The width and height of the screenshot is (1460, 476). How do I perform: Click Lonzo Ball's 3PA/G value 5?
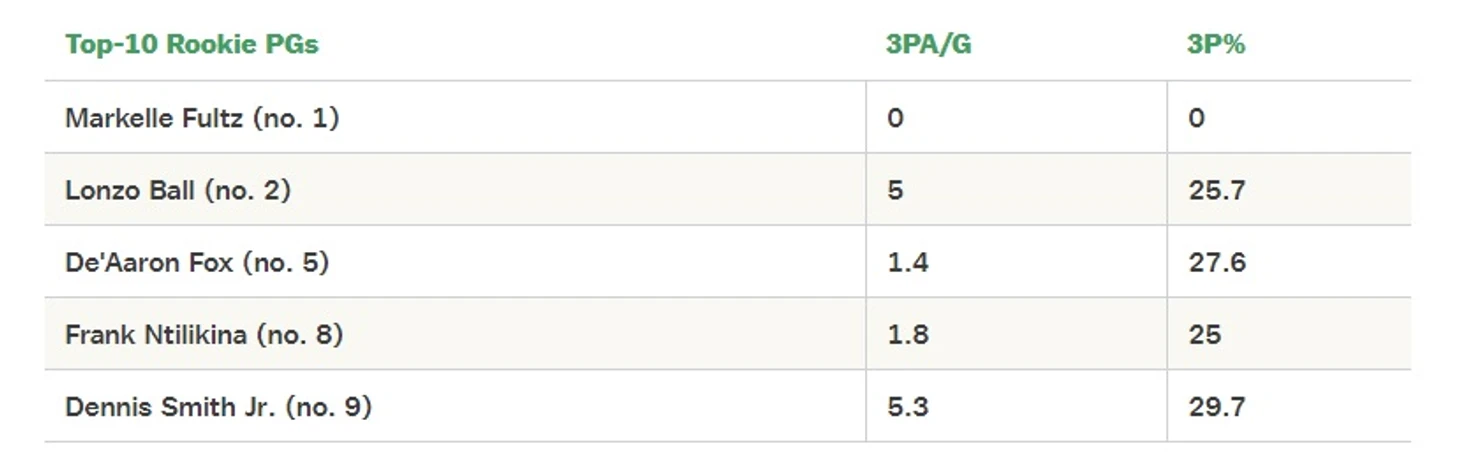(x=895, y=190)
